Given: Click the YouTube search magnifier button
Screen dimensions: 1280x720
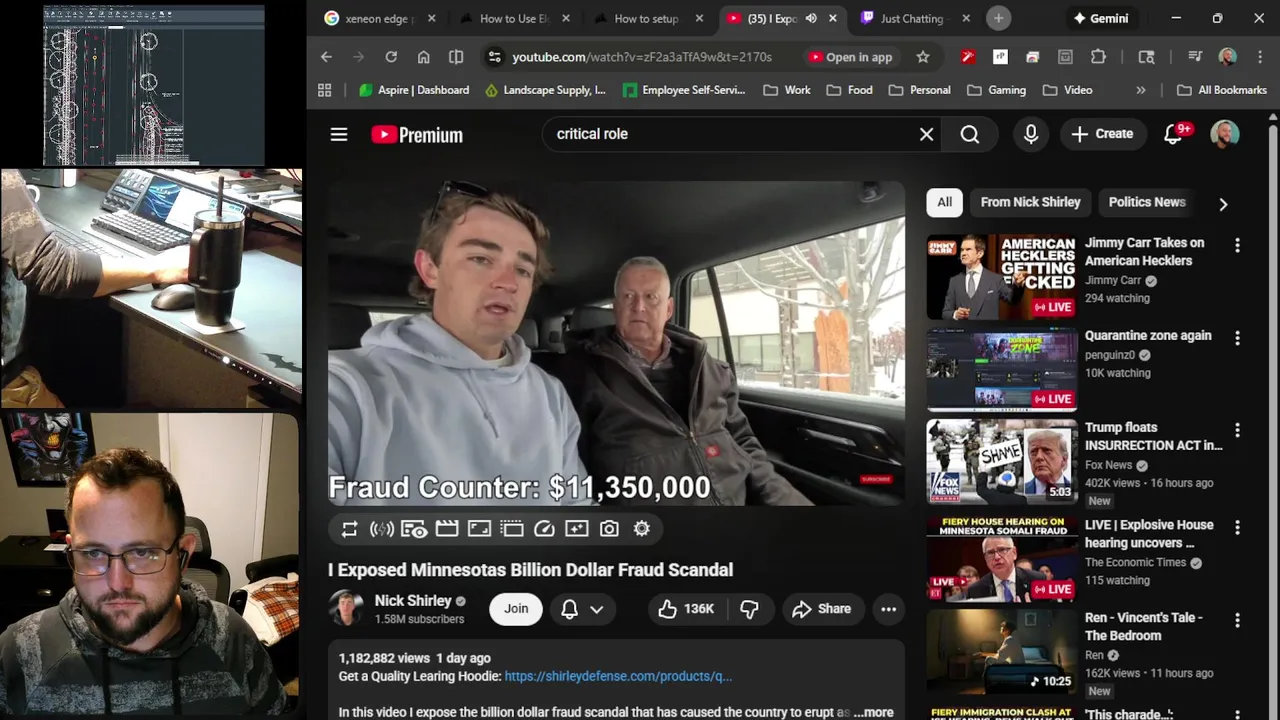Looking at the screenshot, I should point(969,134).
